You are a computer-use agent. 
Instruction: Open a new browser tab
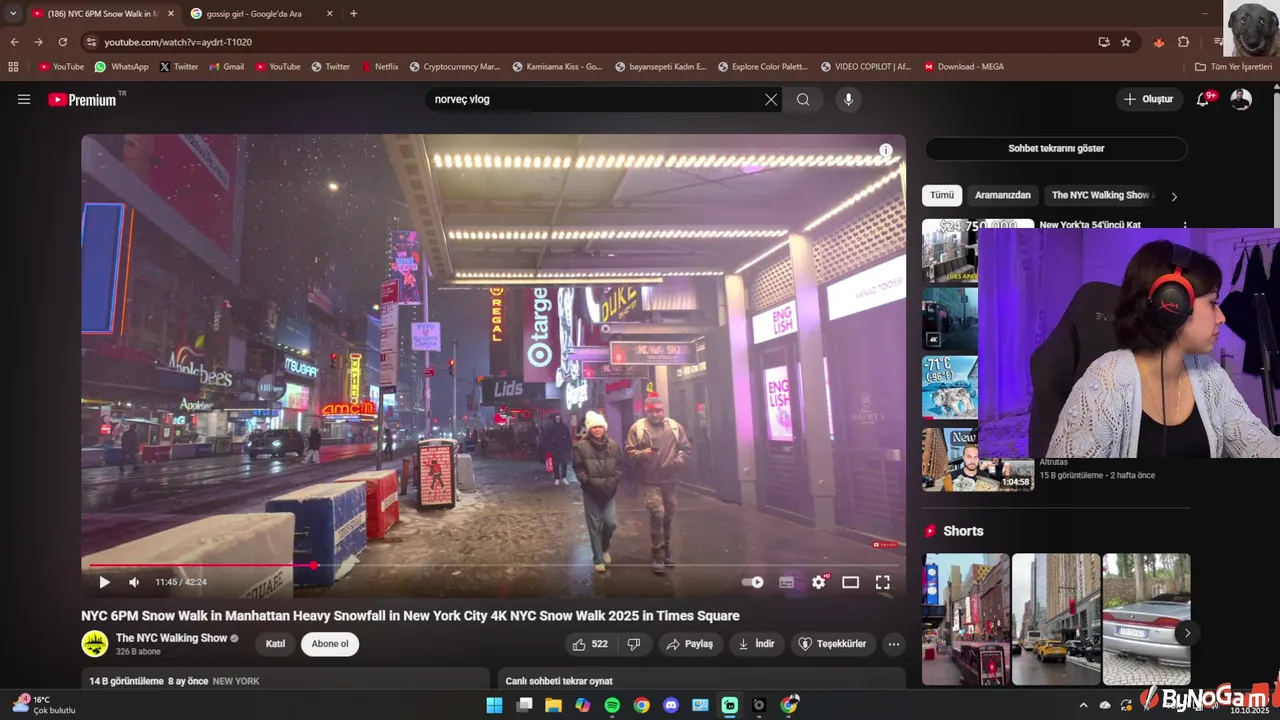(x=353, y=14)
